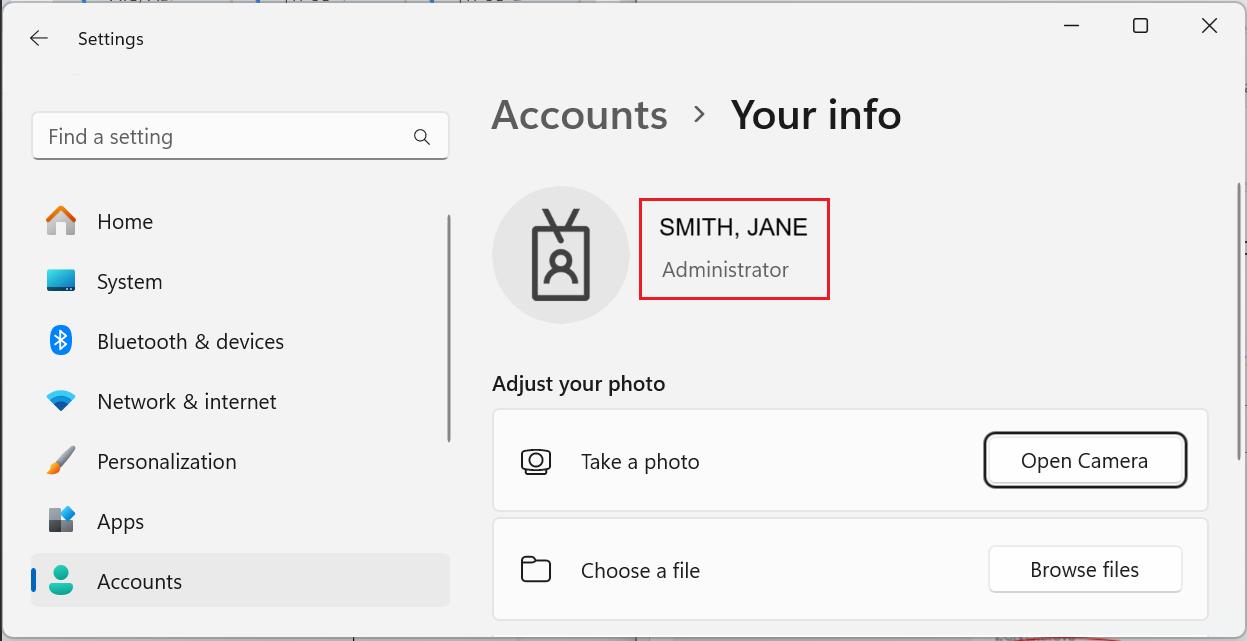Viewport: 1247px width, 641px height.
Task: Focus the Find a setting search field
Action: tap(225, 137)
